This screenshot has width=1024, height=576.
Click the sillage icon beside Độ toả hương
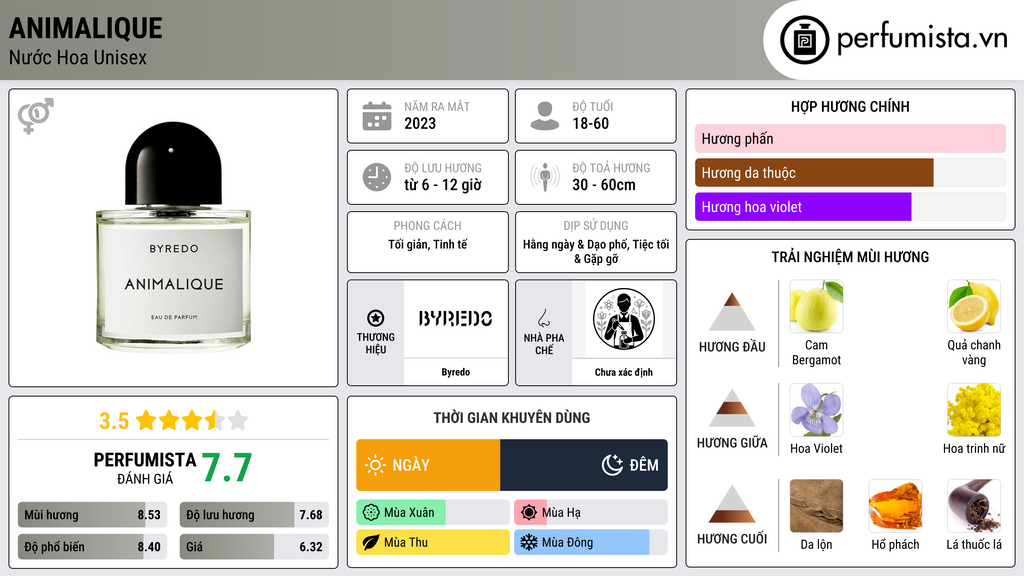pyautogui.click(x=545, y=177)
